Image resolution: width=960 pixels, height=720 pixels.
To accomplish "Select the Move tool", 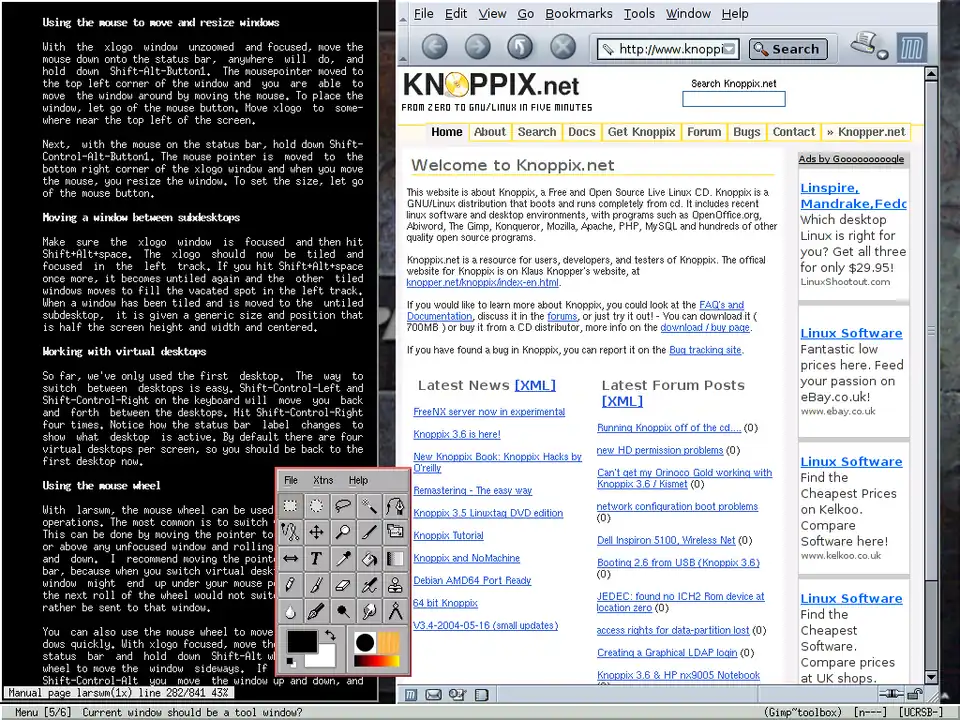I will [x=316, y=533].
